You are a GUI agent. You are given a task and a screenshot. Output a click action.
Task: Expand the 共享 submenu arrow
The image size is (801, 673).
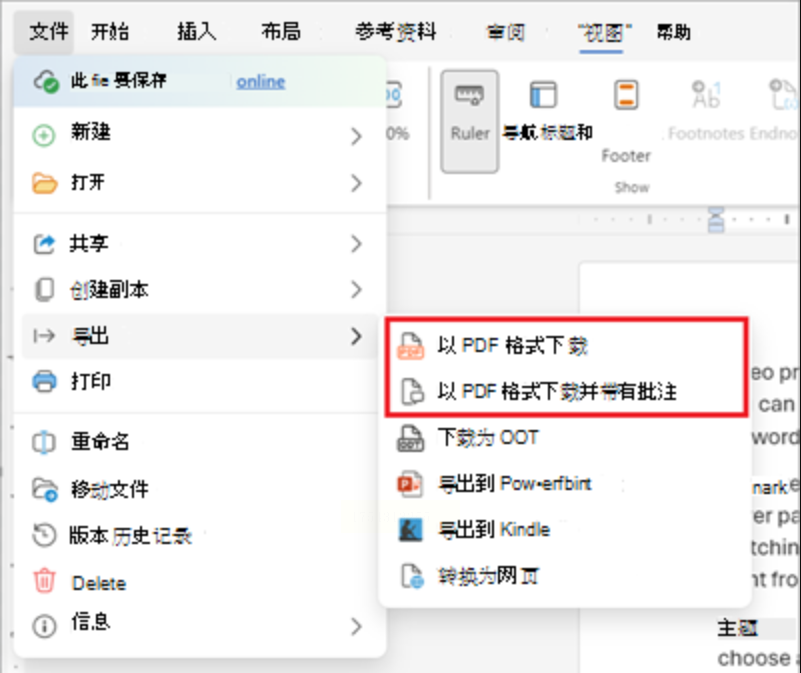(357, 244)
